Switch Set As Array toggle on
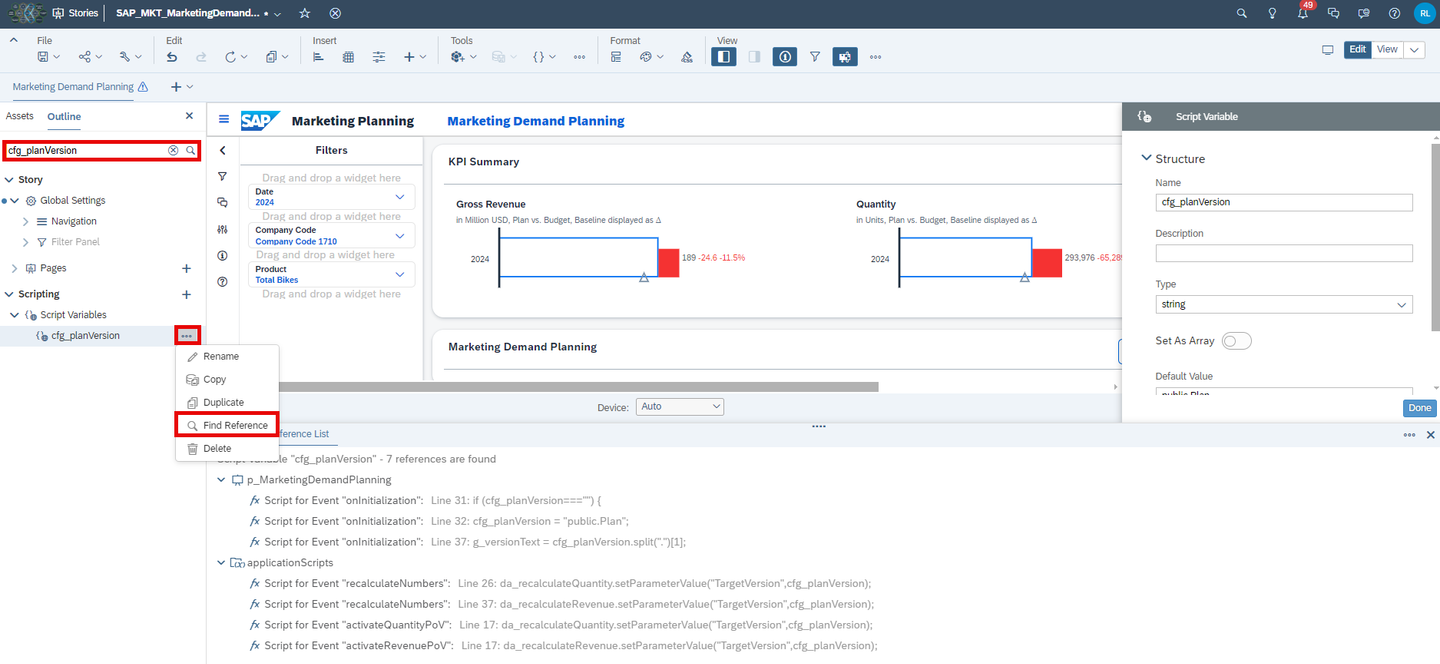Viewport: 1440px width, 664px height. (x=1236, y=341)
